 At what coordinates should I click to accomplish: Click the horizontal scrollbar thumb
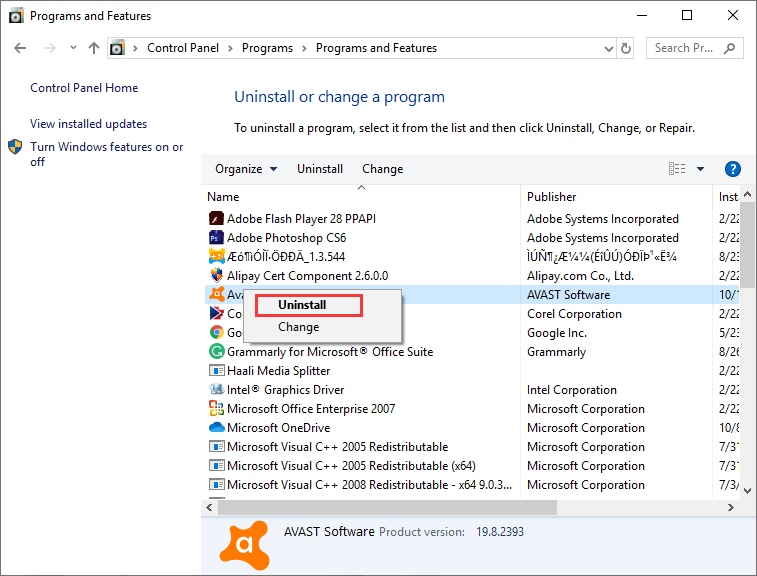(387, 507)
